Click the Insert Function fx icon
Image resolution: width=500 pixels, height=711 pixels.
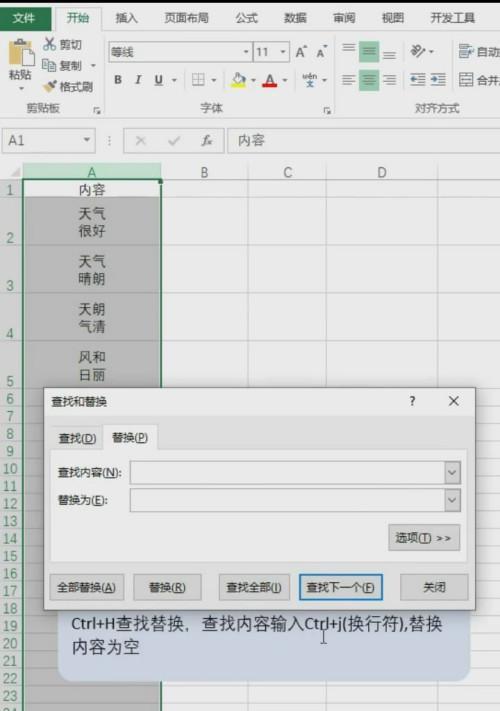207,141
